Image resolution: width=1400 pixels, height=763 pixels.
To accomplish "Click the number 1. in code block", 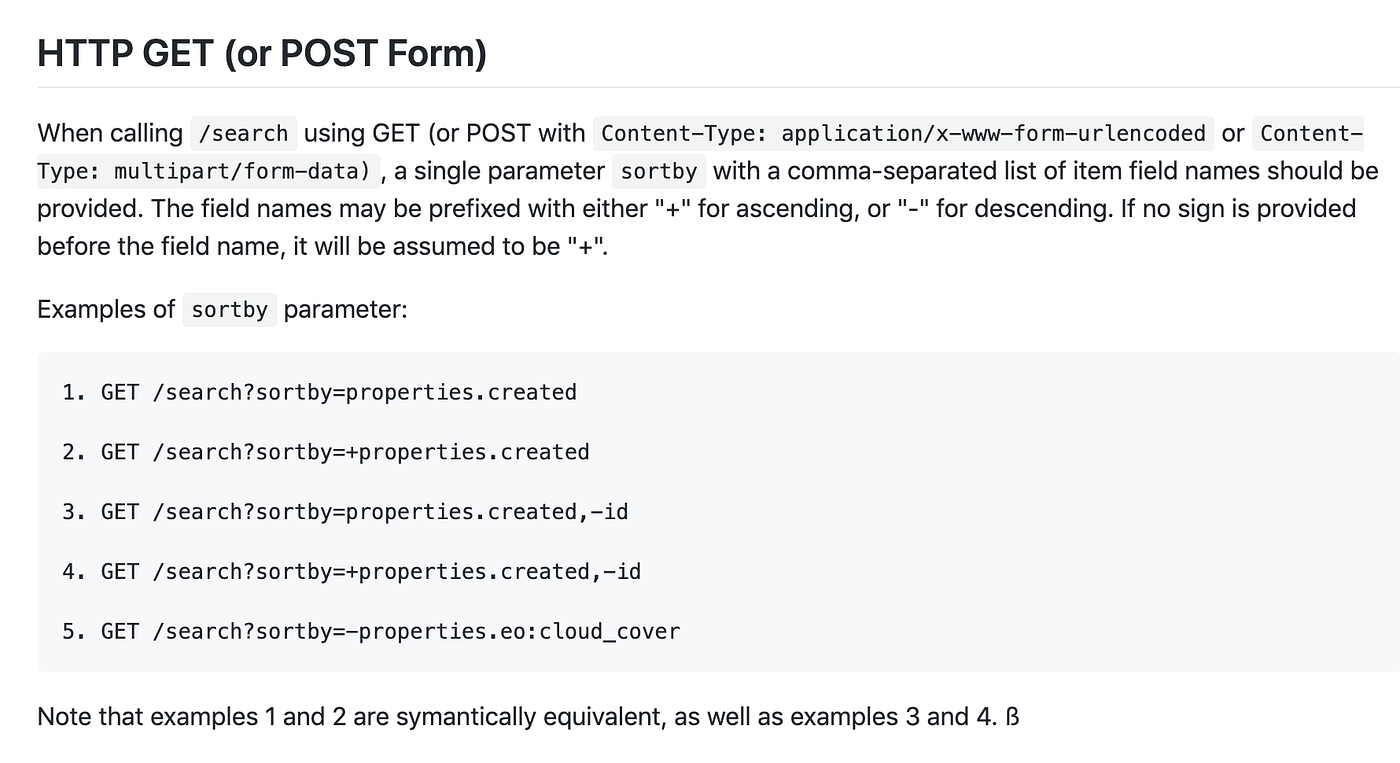I will point(75,392).
